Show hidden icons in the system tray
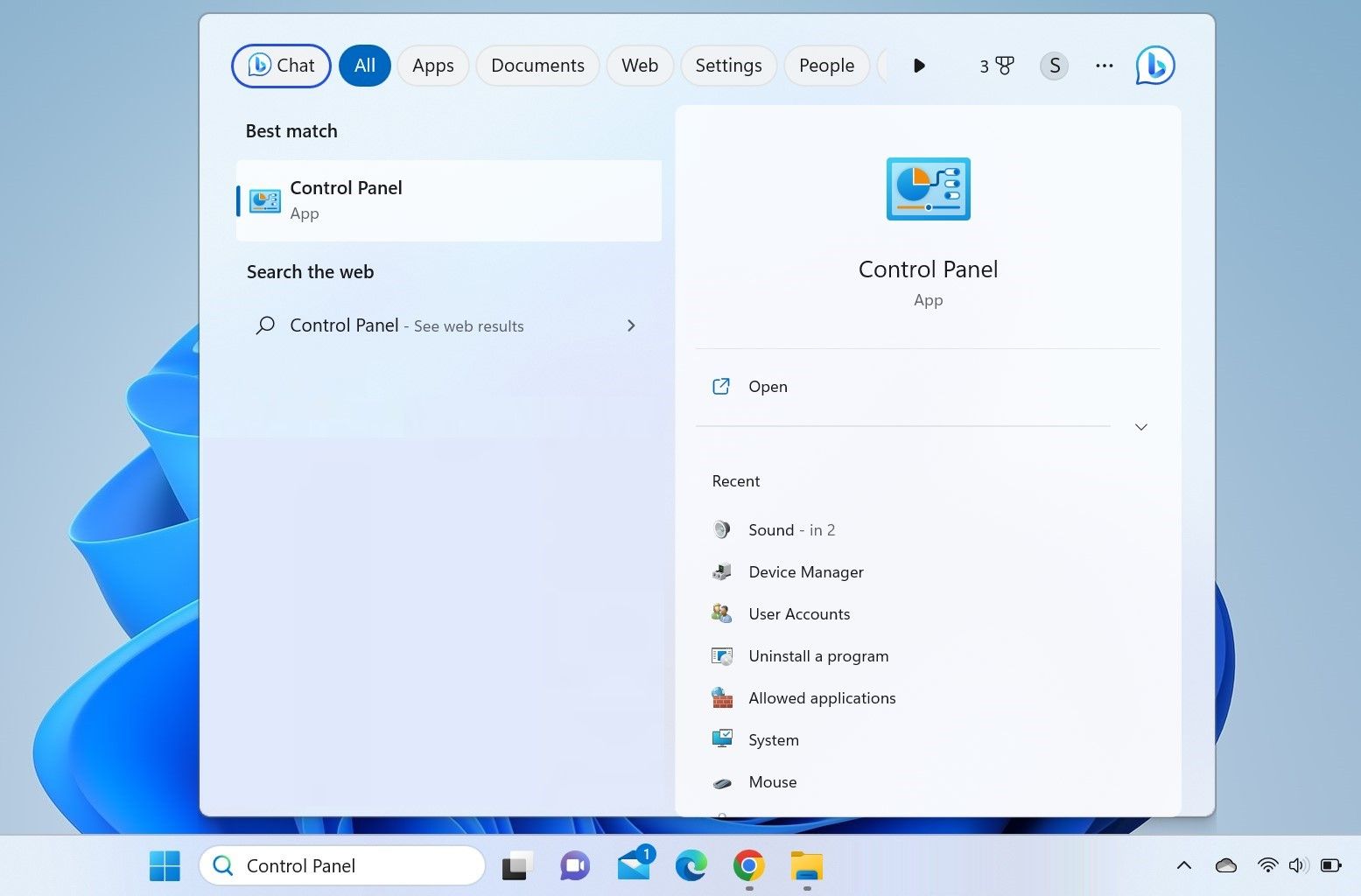Image resolution: width=1361 pixels, height=896 pixels. 1183,865
